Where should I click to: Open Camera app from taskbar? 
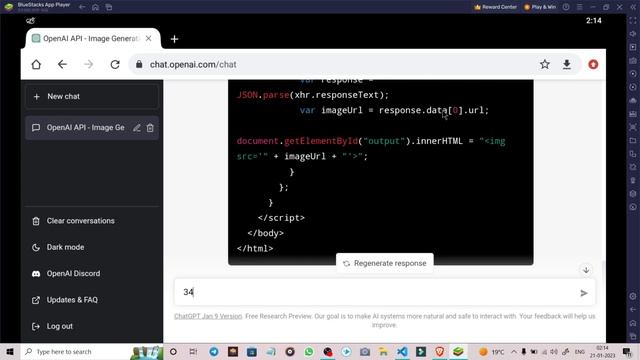tap(365, 352)
